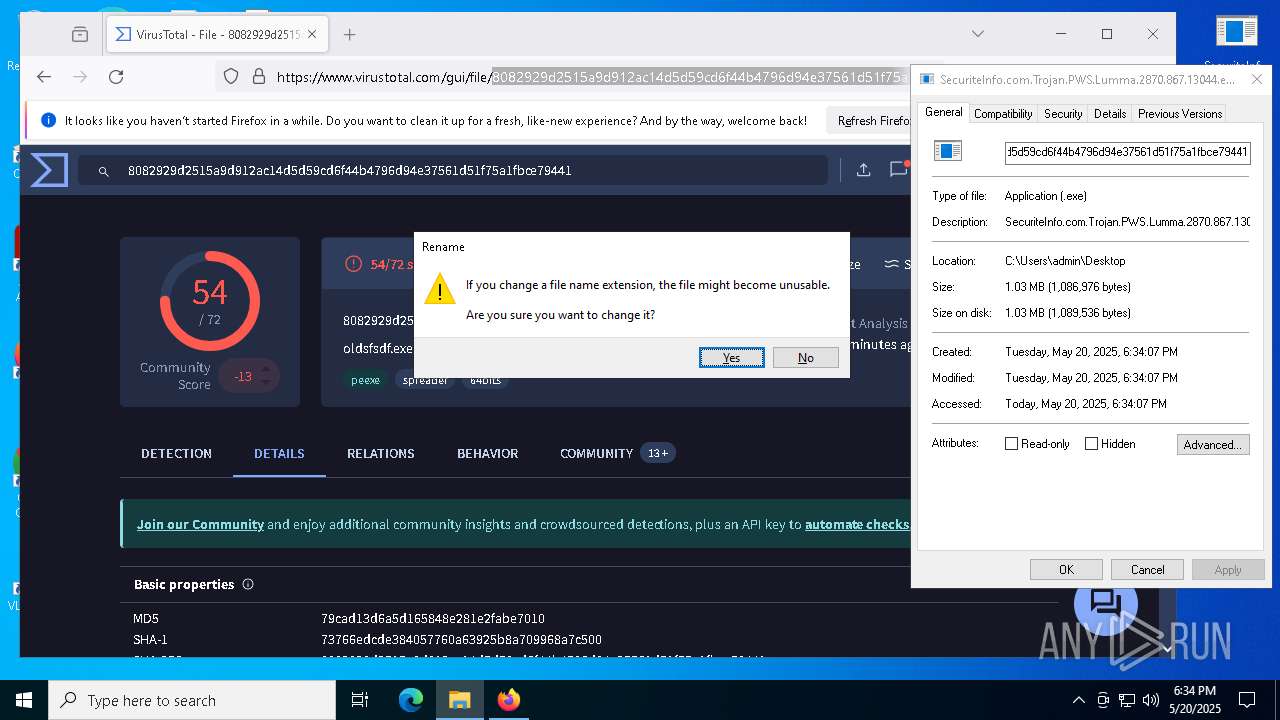1280x720 pixels.
Task: Open the General tab in Properties
Action: coord(943,112)
